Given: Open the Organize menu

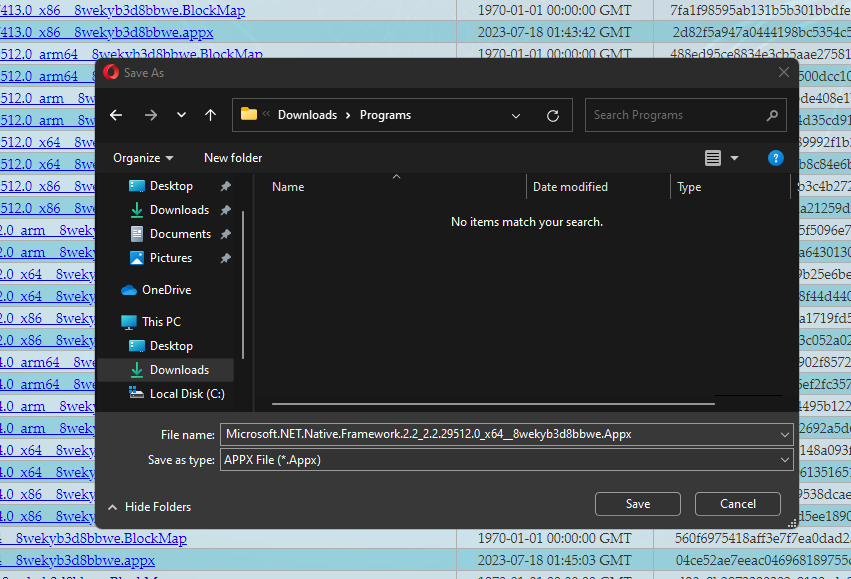Looking at the screenshot, I should [x=143, y=158].
